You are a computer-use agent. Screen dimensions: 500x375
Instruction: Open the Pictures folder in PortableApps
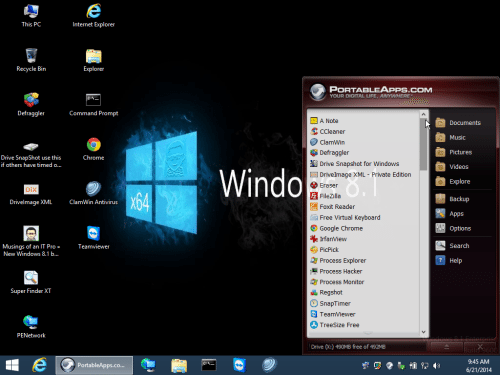454,152
